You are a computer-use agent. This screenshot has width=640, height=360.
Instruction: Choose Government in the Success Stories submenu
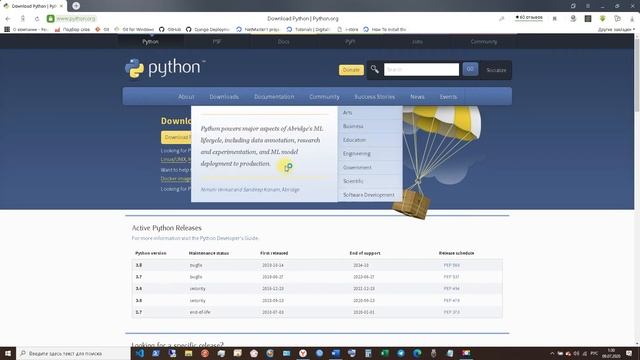point(370,167)
